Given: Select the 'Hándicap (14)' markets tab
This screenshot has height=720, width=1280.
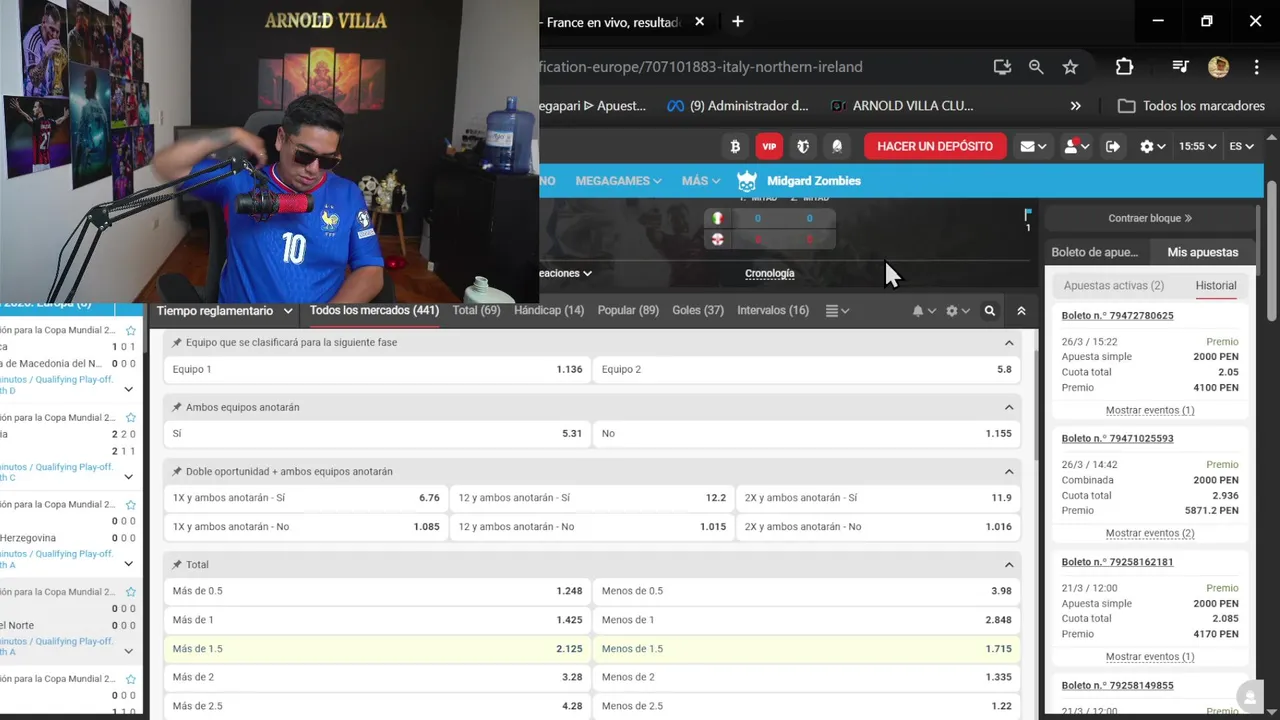Looking at the screenshot, I should 549,311.
